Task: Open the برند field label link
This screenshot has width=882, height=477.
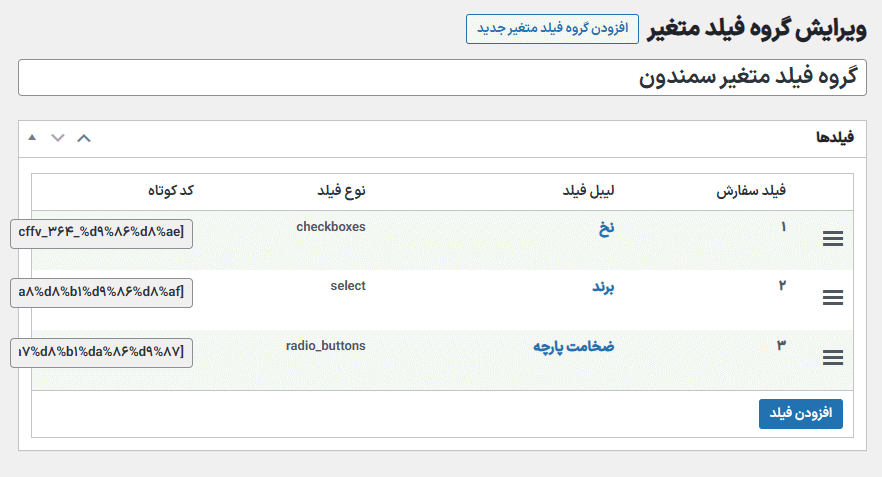Action: pyautogui.click(x=603, y=287)
